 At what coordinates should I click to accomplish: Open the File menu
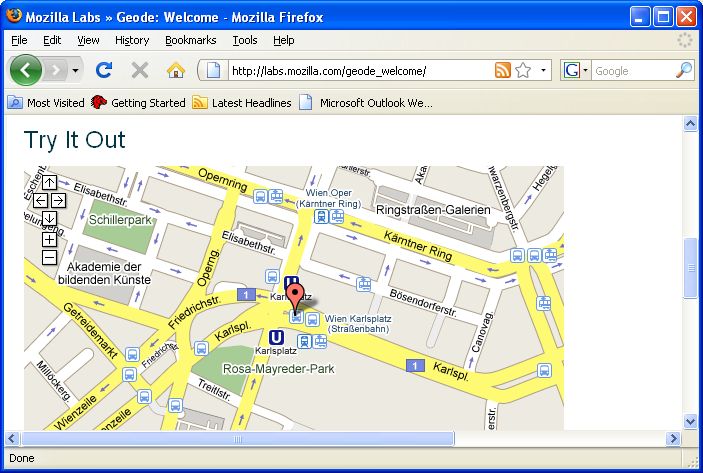pyautogui.click(x=19, y=40)
